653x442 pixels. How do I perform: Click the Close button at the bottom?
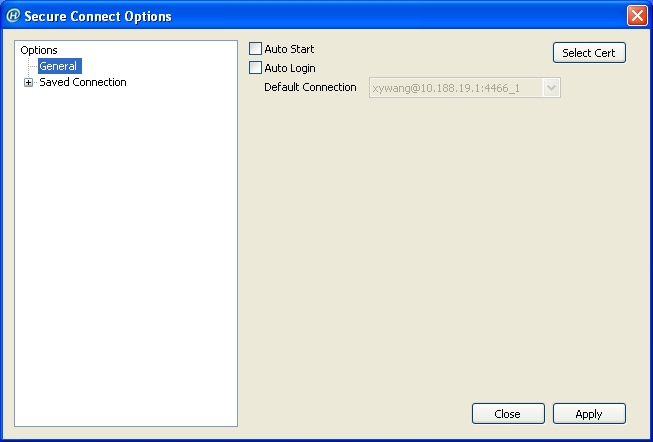click(508, 414)
